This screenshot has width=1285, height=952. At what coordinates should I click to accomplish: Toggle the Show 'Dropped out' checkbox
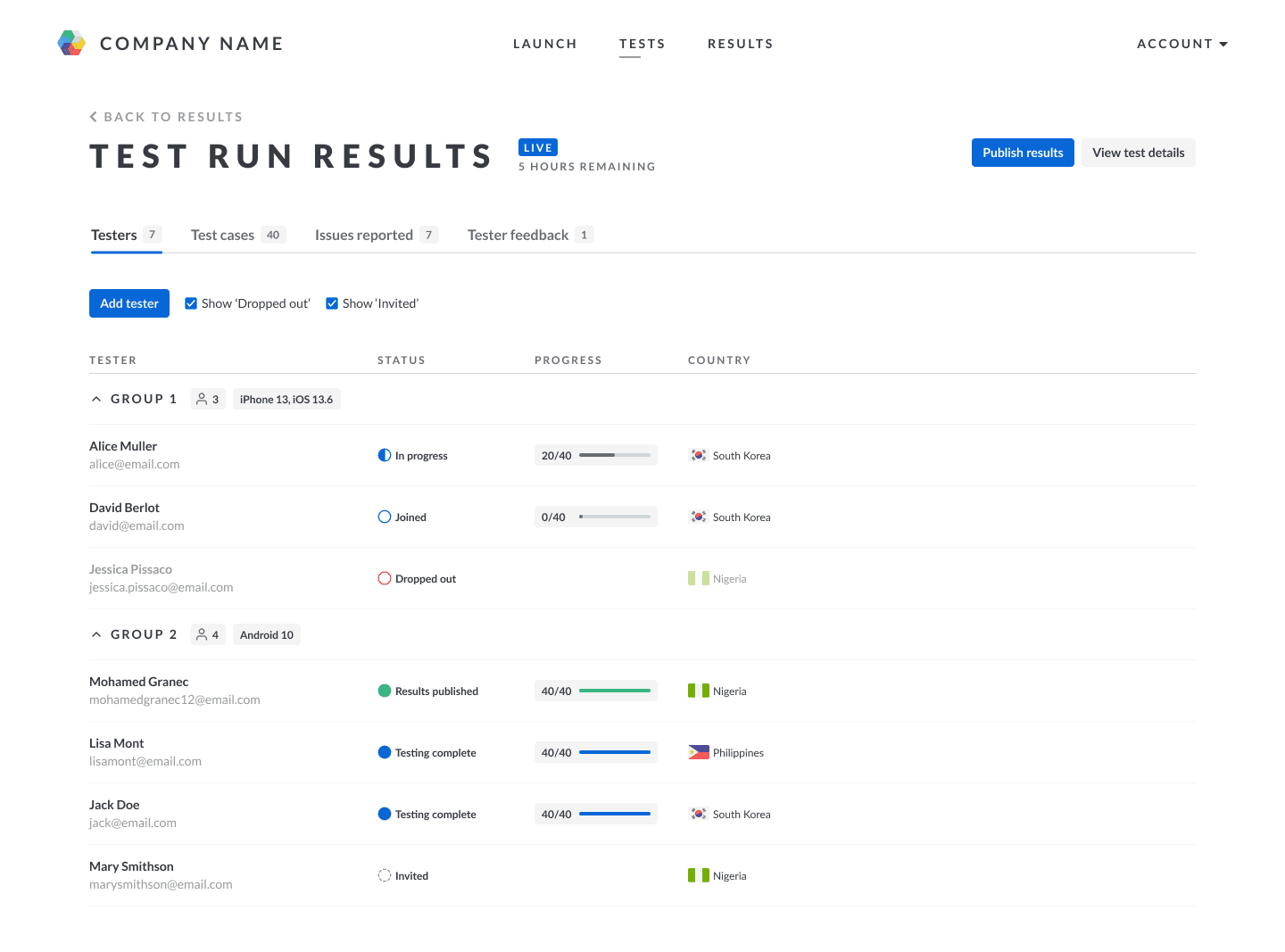(191, 303)
